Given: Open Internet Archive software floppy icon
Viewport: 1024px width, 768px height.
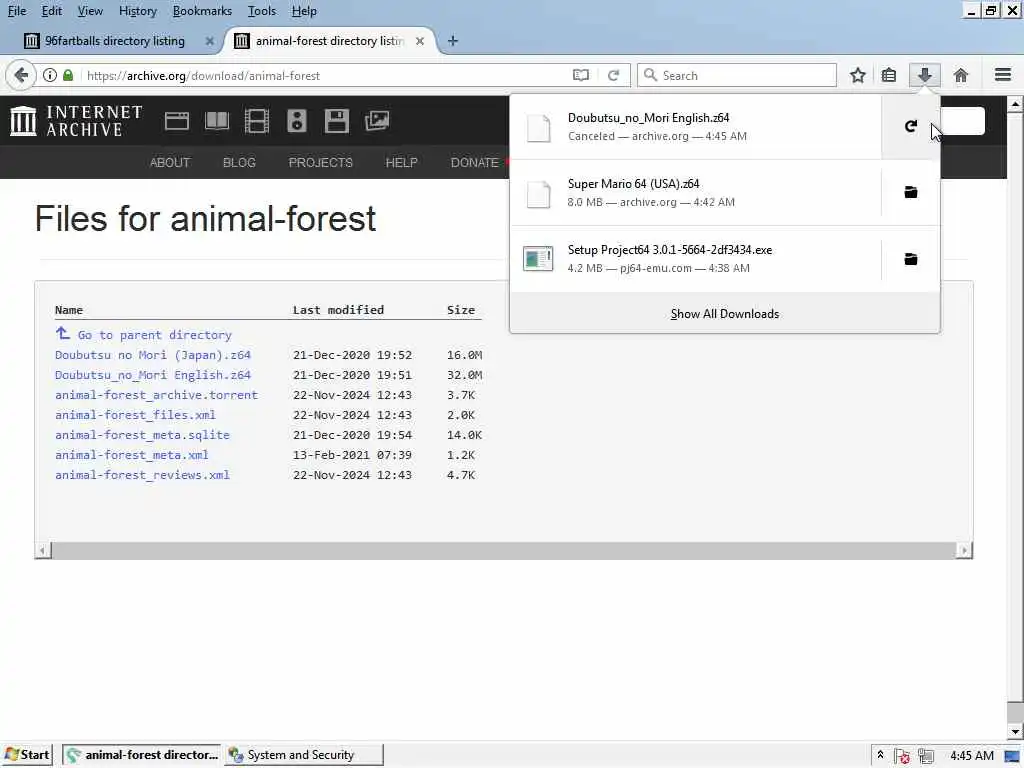Looking at the screenshot, I should (x=336, y=121).
